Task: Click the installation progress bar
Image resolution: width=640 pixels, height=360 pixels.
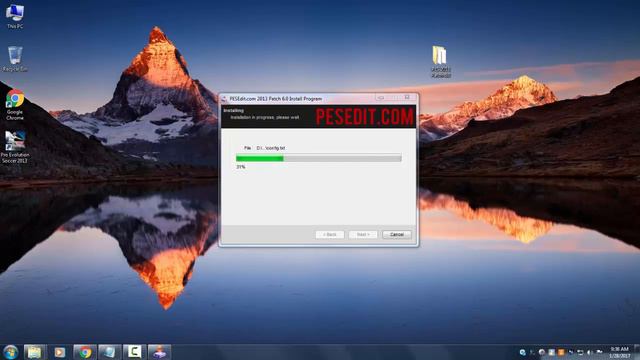Action: coord(319,158)
